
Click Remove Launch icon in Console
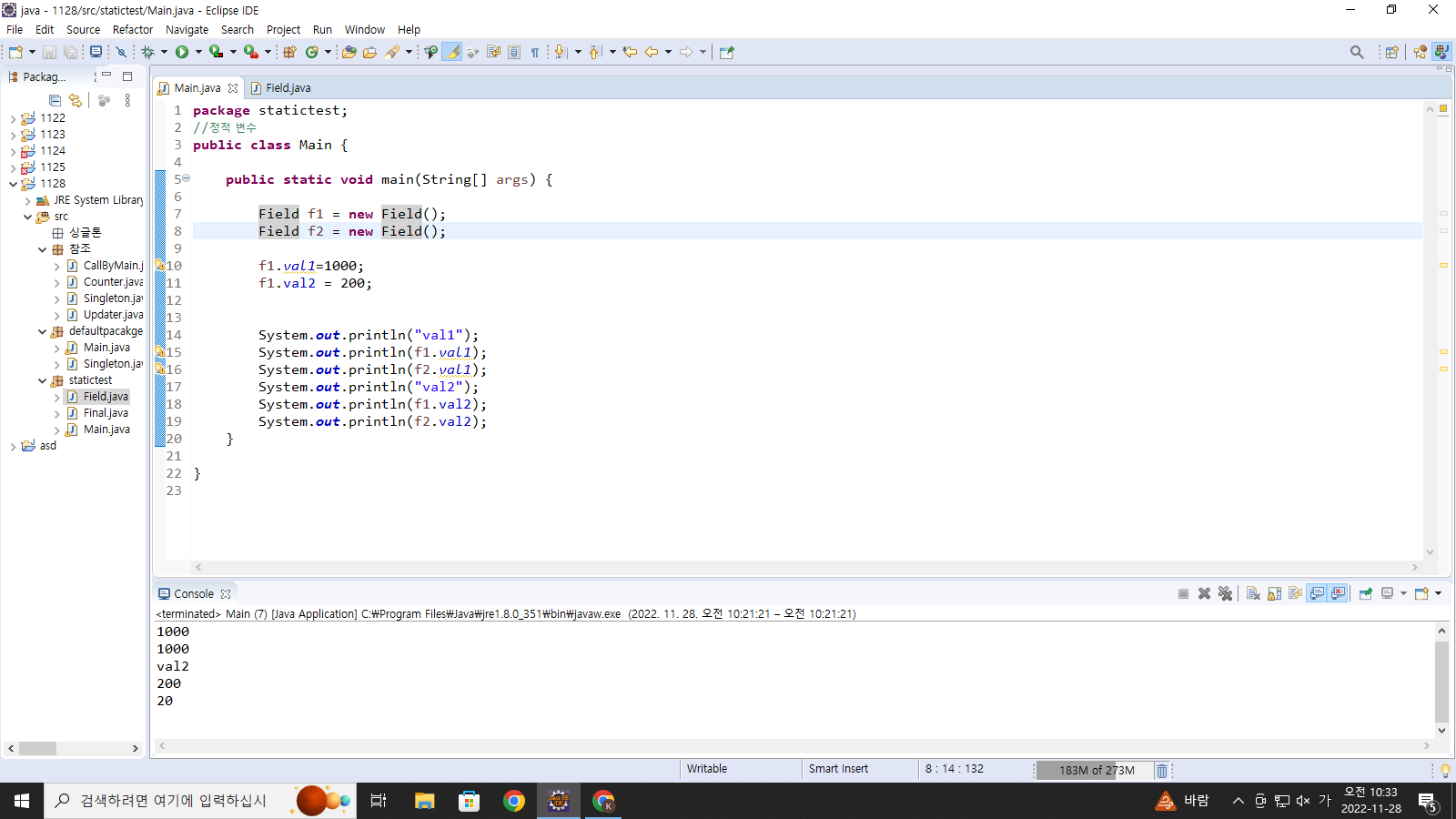click(1204, 593)
